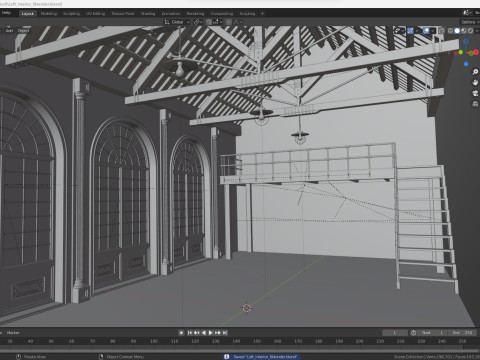This screenshot has width=480, height=360.
Task: Switch to Sculpting workspace tab
Action: 71,14
